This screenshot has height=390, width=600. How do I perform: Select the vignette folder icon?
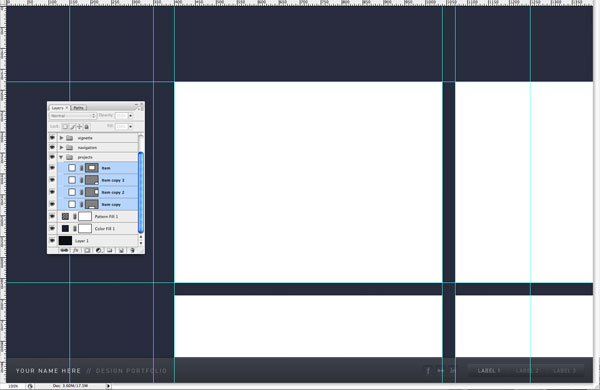pos(69,138)
